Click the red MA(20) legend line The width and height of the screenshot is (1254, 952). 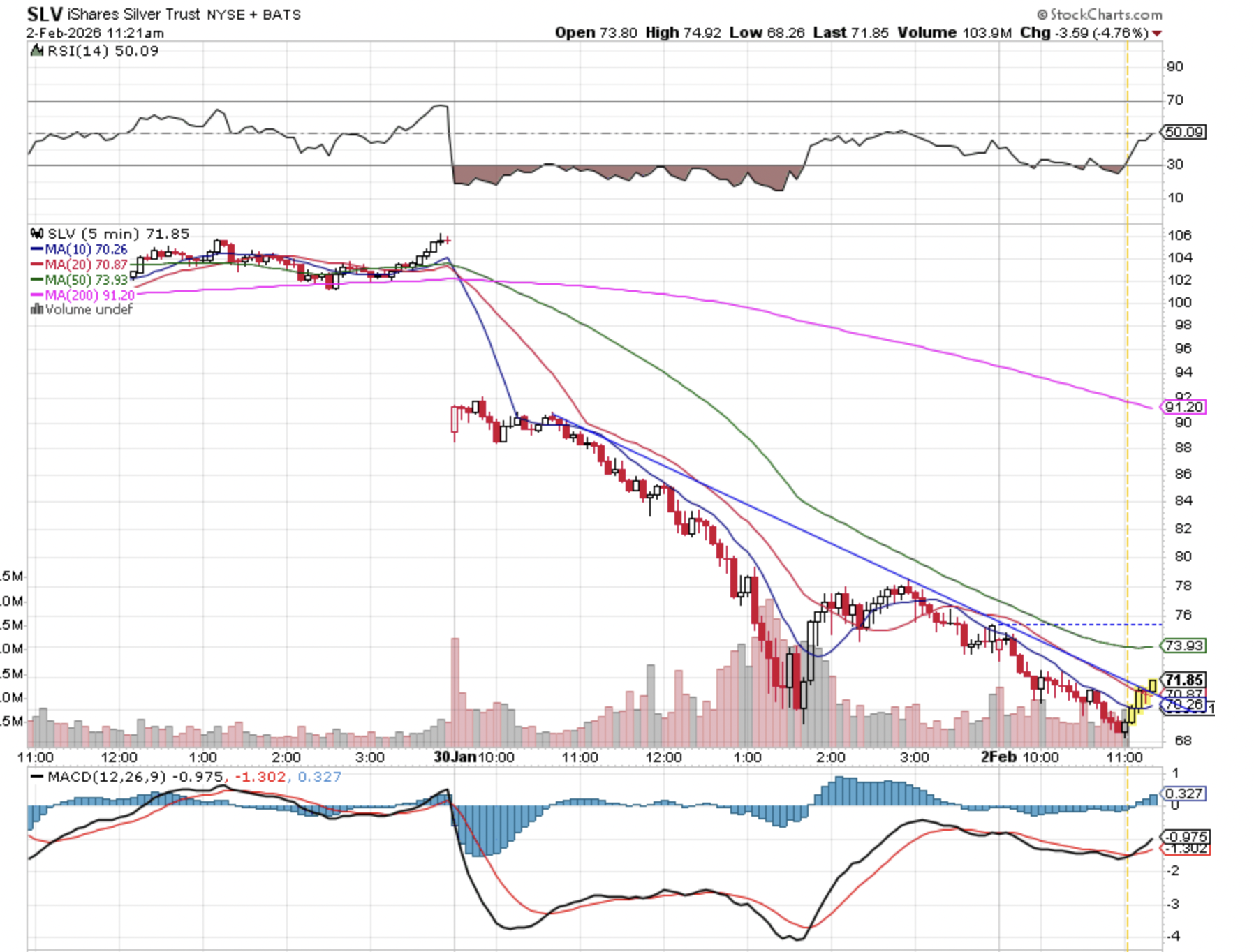pos(37,265)
